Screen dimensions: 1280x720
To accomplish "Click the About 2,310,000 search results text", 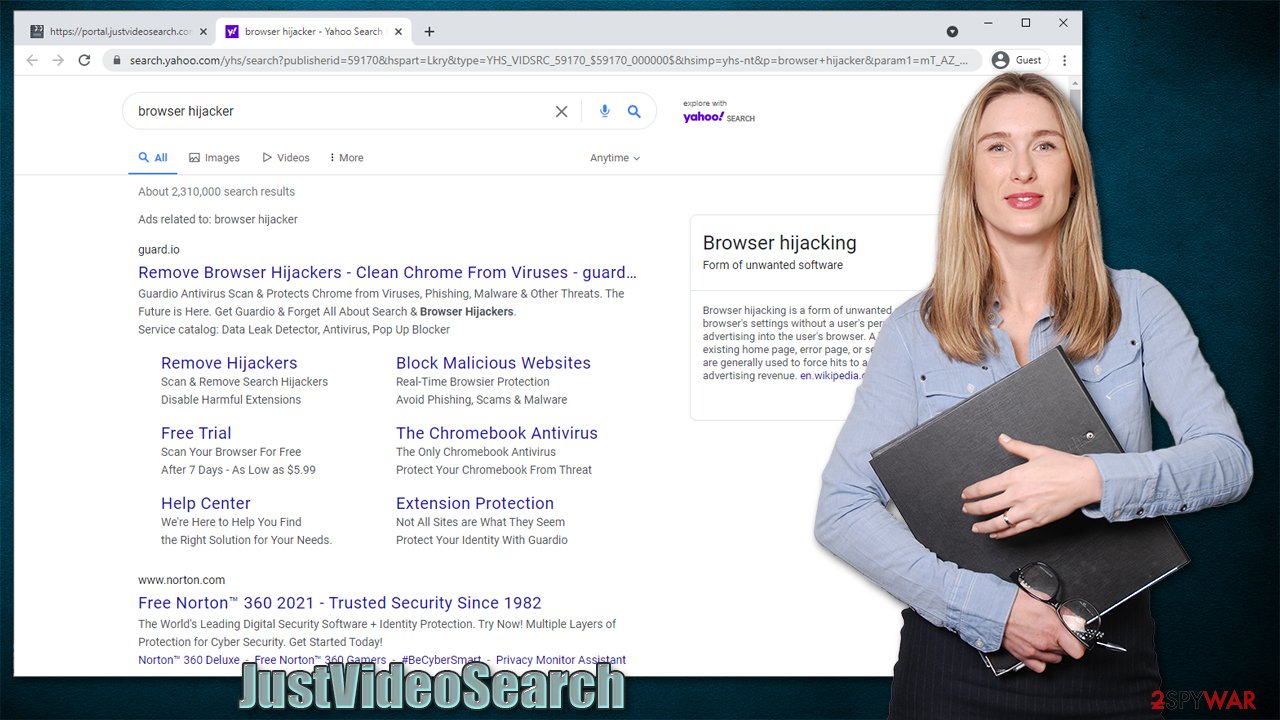I will pyautogui.click(x=217, y=192).
